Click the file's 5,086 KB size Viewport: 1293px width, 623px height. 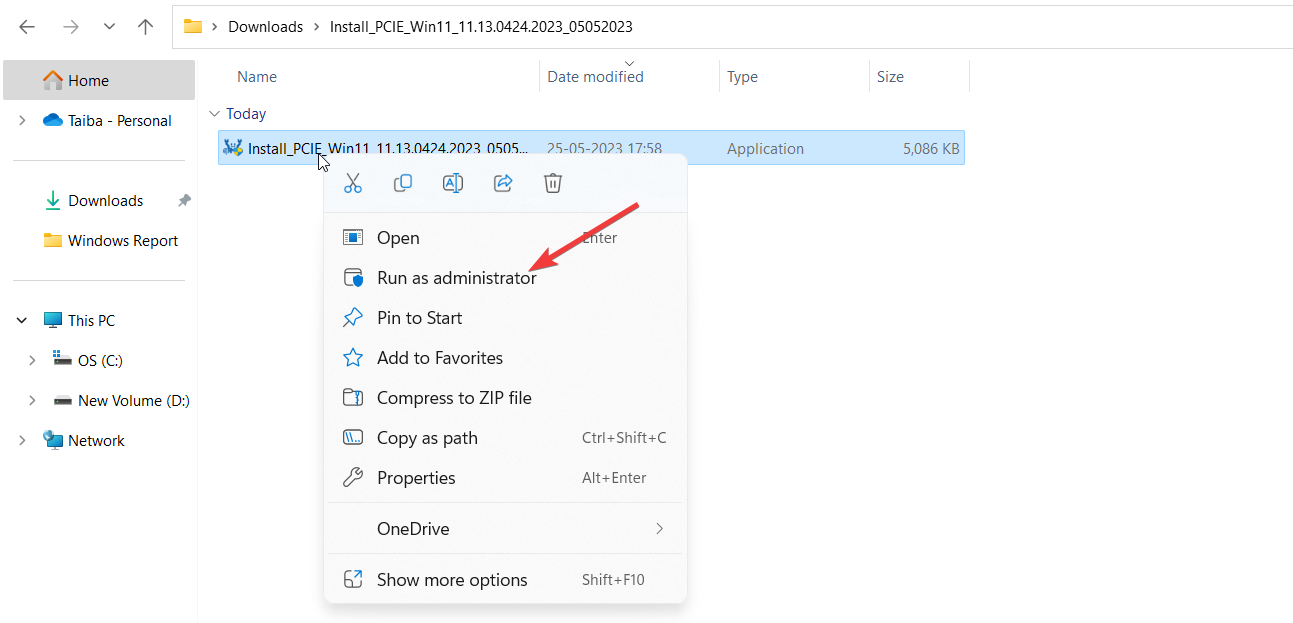931,149
